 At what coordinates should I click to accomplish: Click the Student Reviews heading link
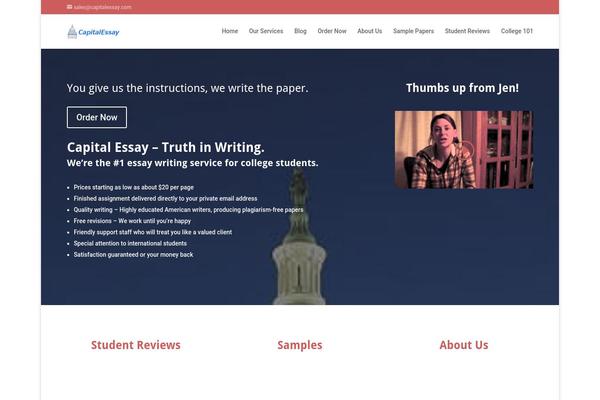click(136, 345)
